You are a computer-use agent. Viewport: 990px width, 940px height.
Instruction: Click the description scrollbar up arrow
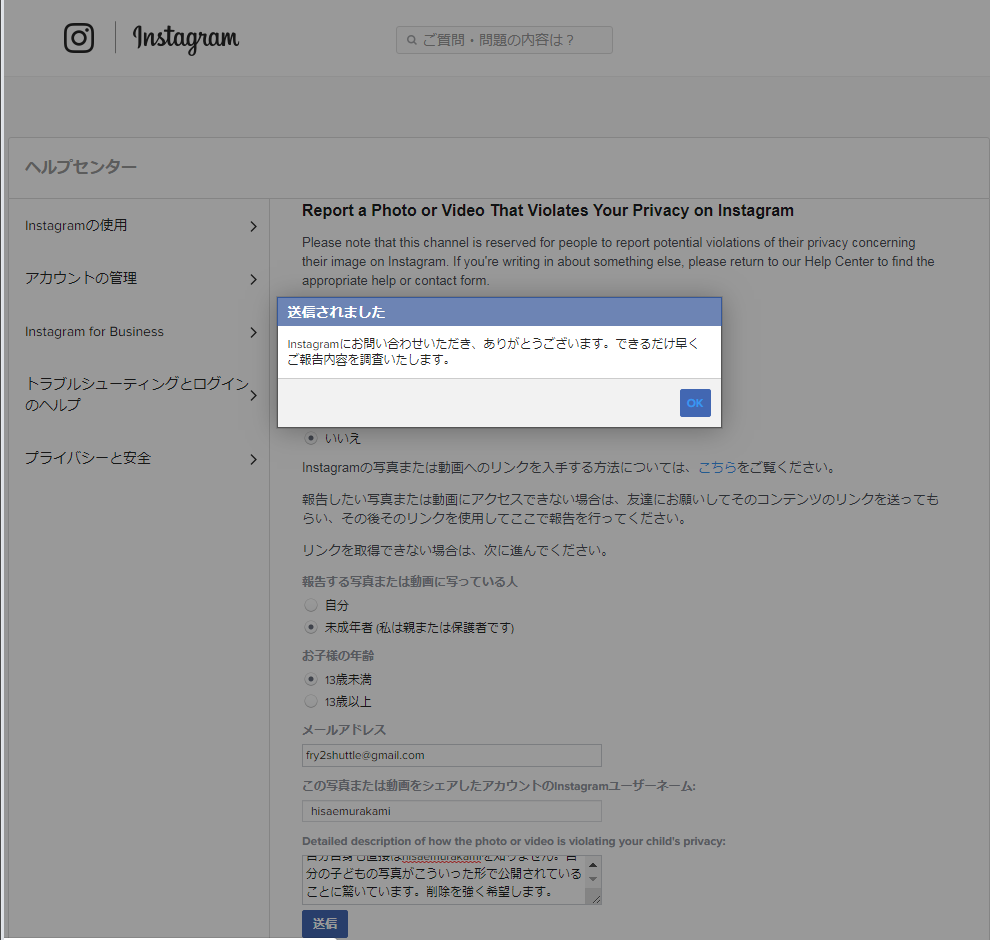coord(593,865)
